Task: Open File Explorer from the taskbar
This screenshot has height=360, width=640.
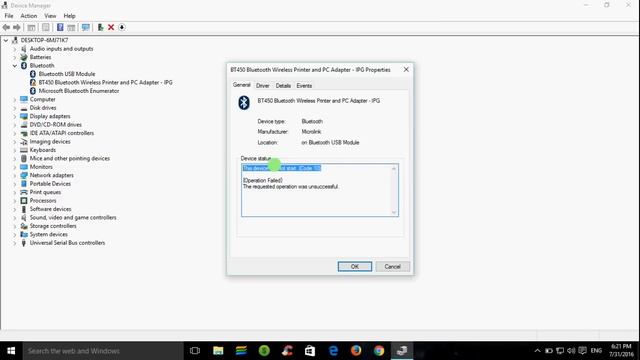Action: pyautogui.click(x=218, y=351)
